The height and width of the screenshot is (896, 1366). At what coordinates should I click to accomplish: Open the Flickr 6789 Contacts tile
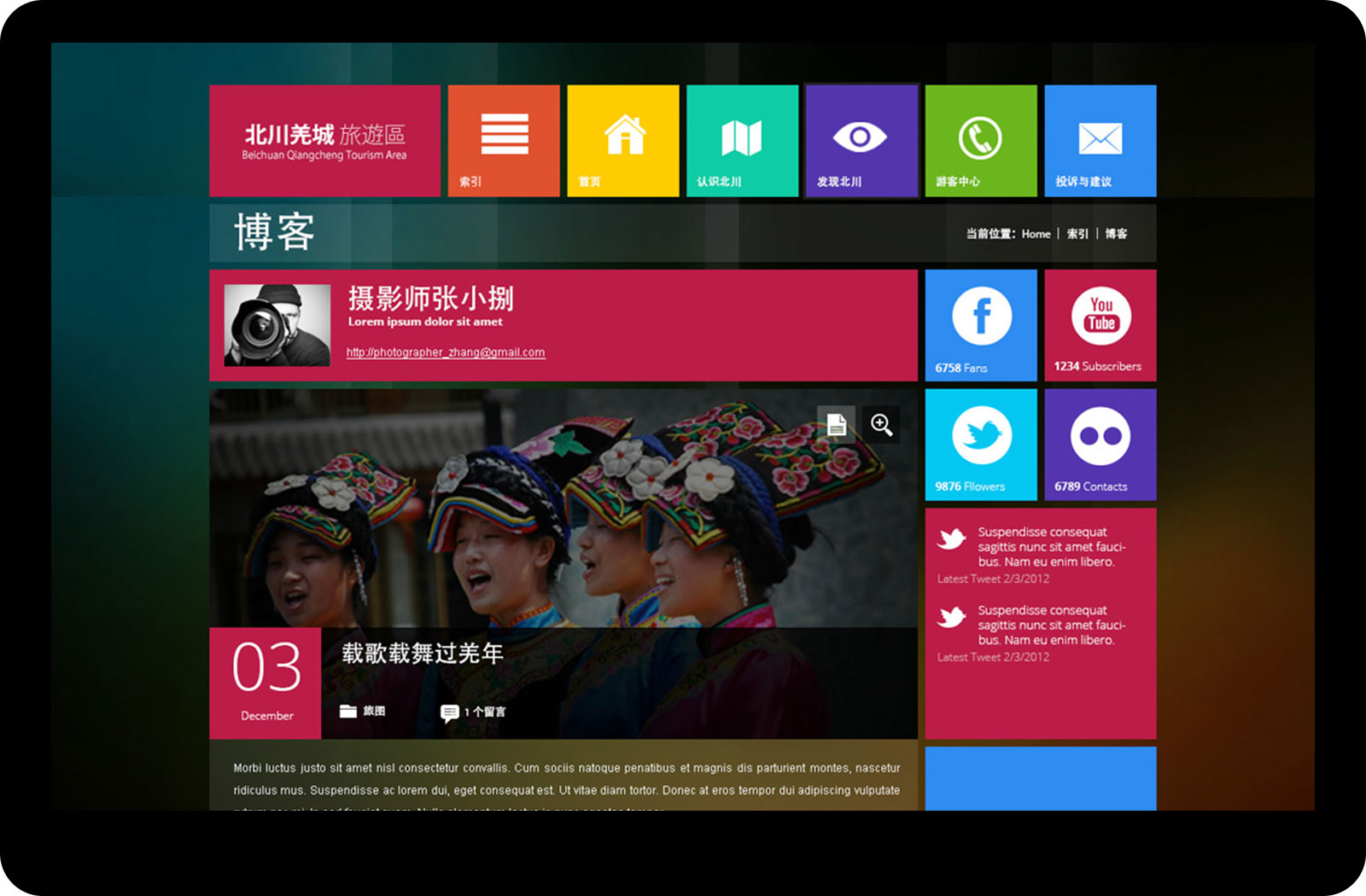(x=1100, y=445)
